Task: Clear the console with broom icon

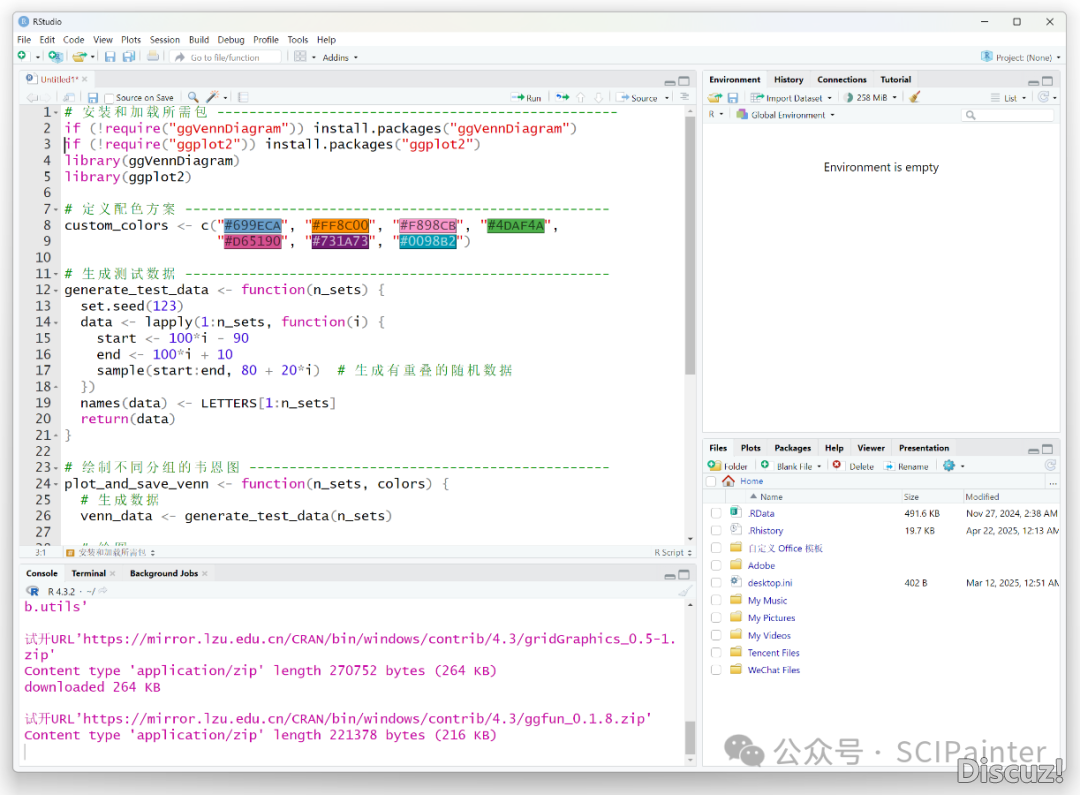Action: tap(685, 591)
